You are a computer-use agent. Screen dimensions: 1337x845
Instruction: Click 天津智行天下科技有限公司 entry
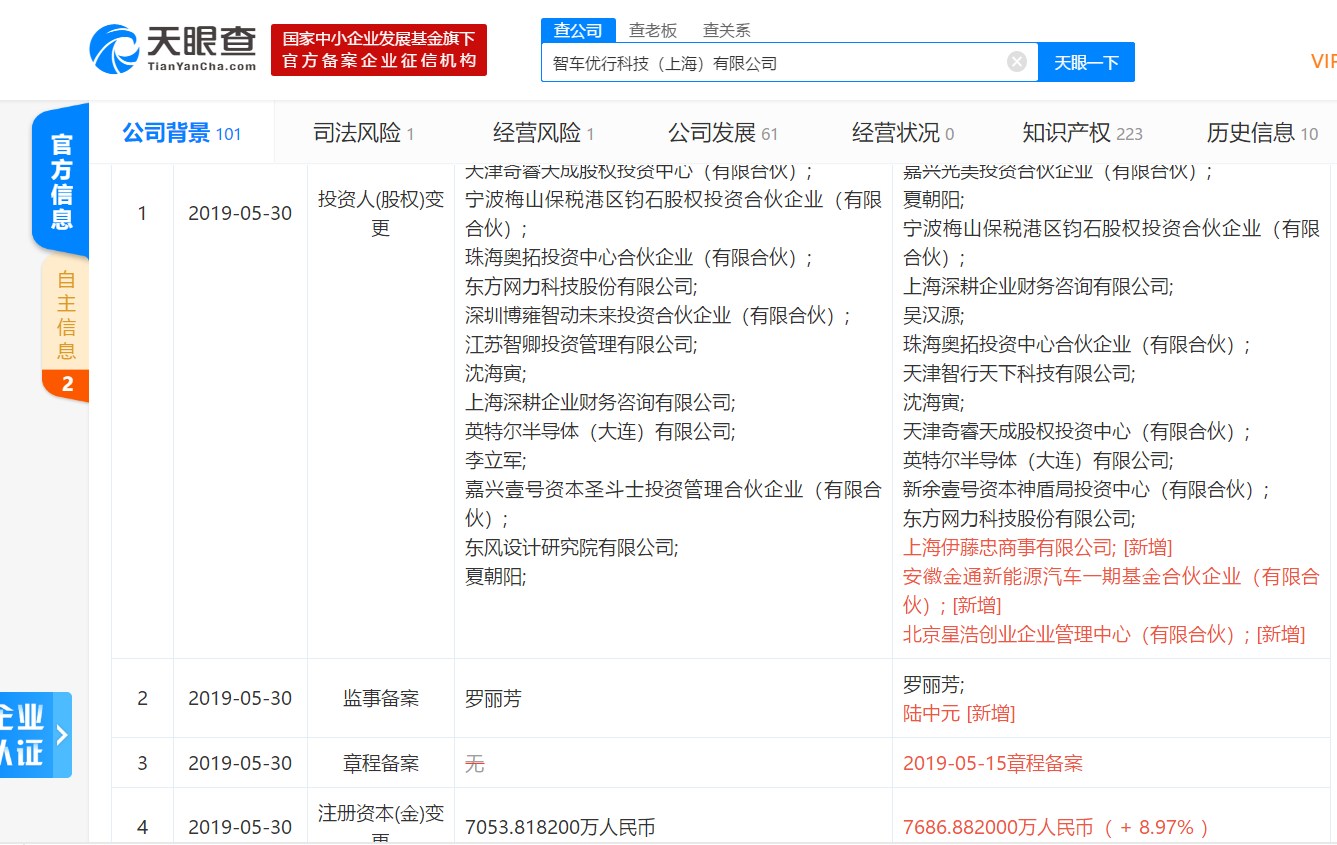point(1019,373)
